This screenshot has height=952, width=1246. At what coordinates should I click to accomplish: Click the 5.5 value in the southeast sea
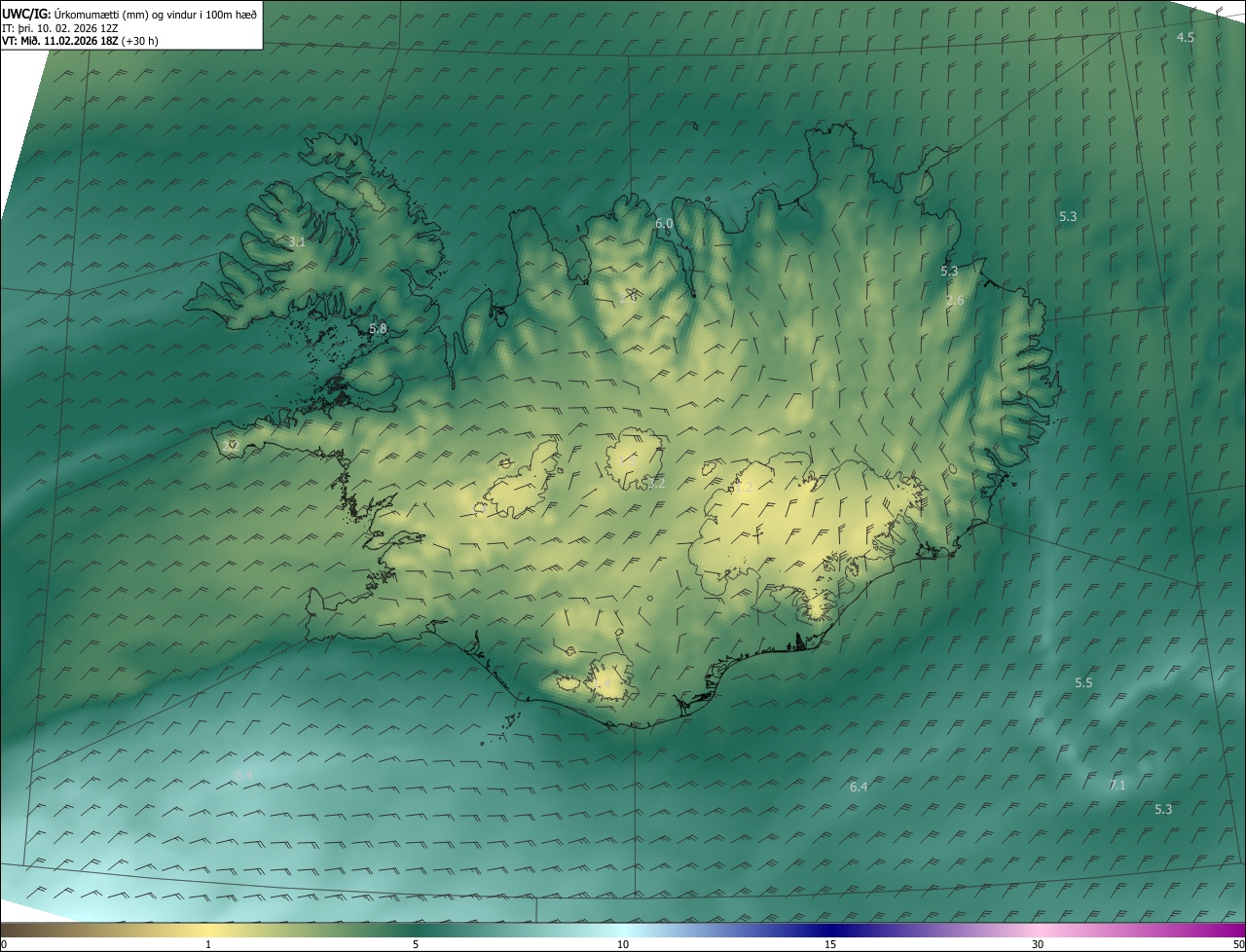pyautogui.click(x=1083, y=683)
